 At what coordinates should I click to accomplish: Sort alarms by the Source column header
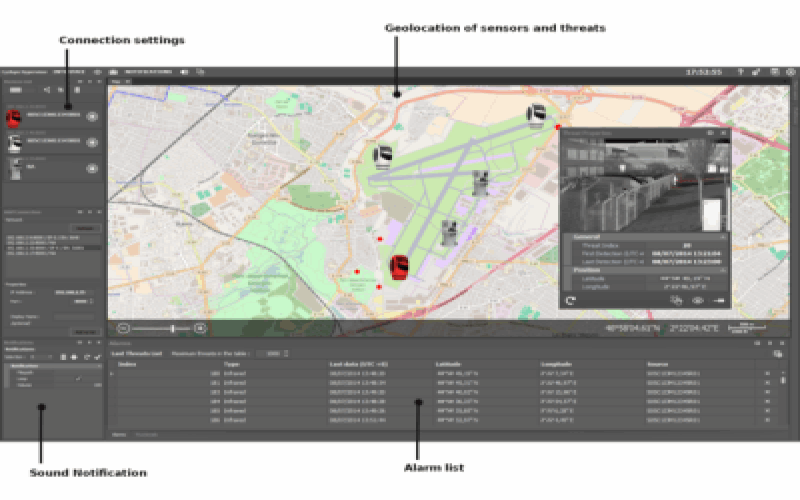(x=657, y=364)
